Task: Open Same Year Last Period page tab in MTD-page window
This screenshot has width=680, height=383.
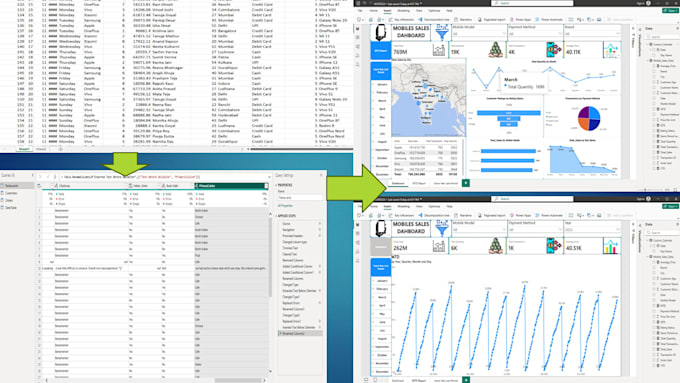Action: (x=446, y=380)
